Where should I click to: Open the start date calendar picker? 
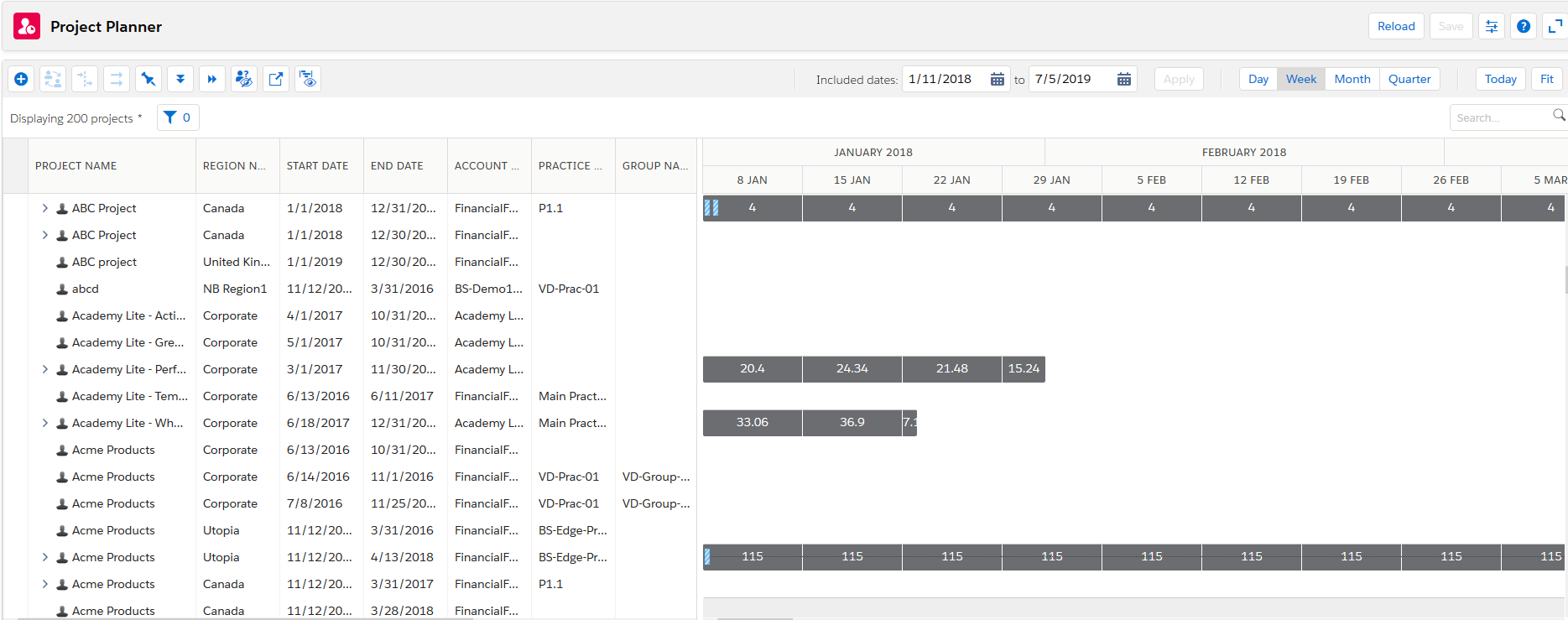(998, 79)
